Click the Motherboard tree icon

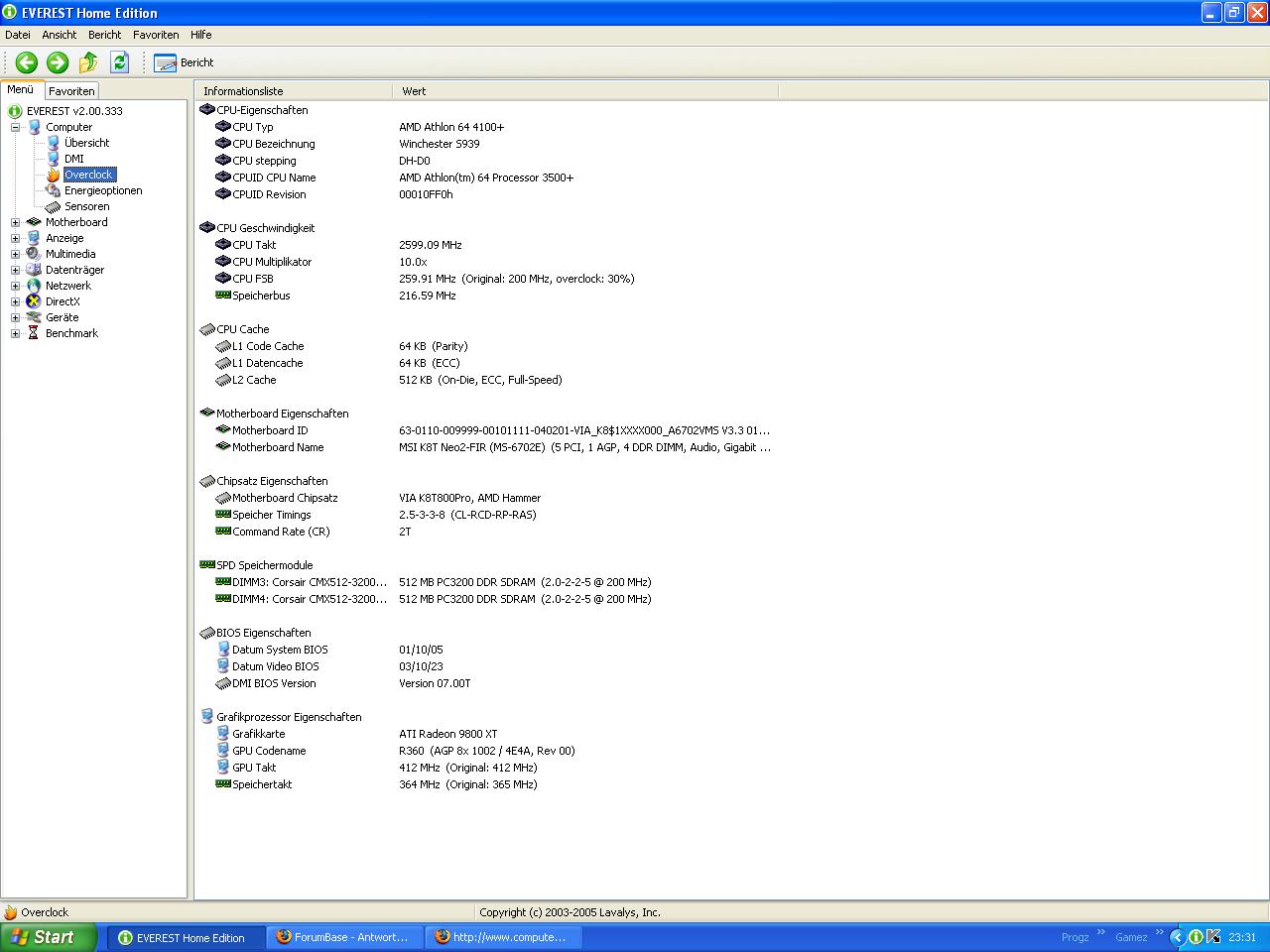(x=34, y=222)
